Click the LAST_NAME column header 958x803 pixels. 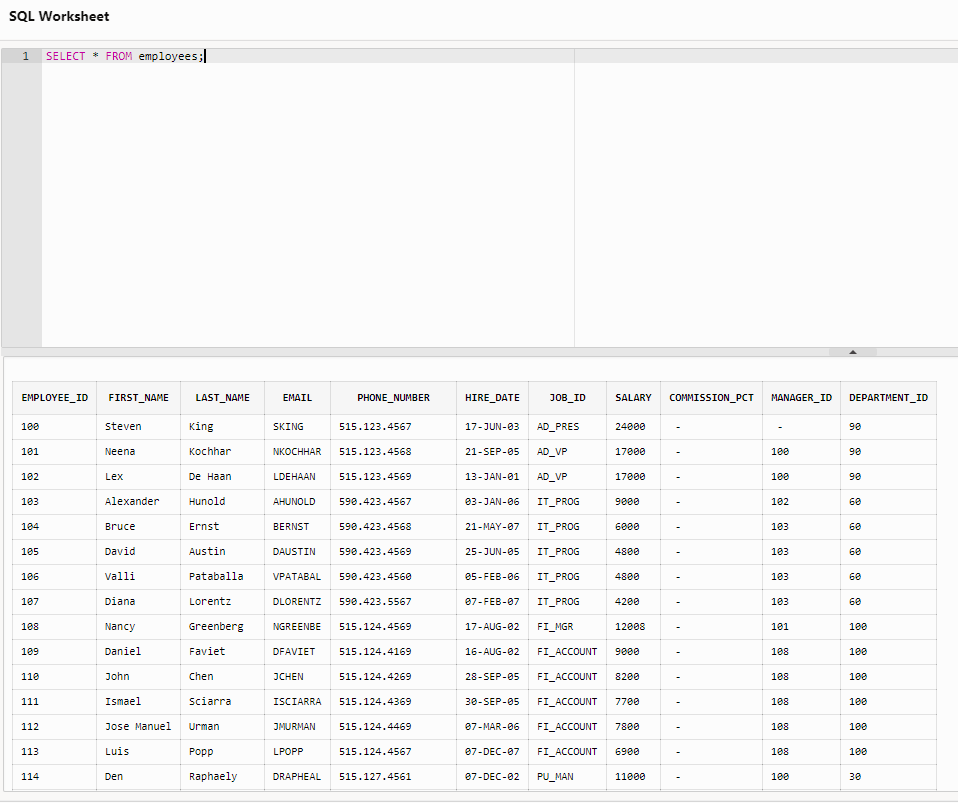pyautogui.click(x=222, y=398)
